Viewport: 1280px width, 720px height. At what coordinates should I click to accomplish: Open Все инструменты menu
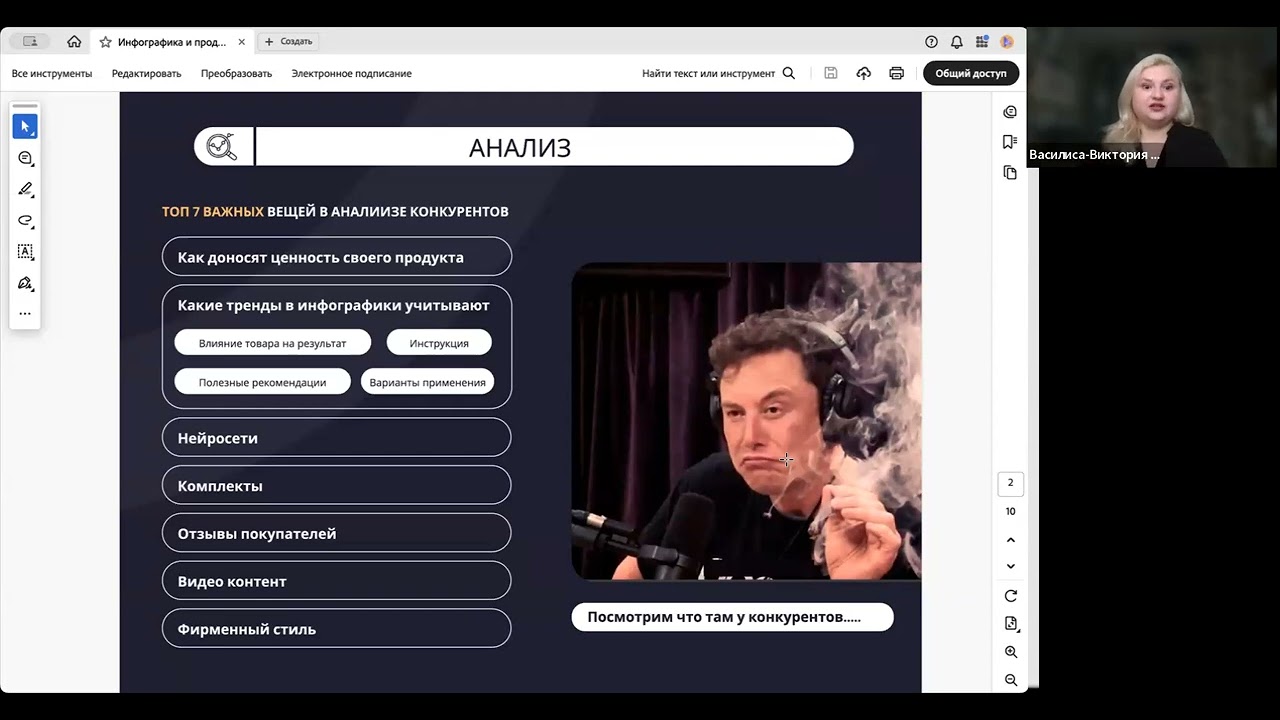coord(52,73)
